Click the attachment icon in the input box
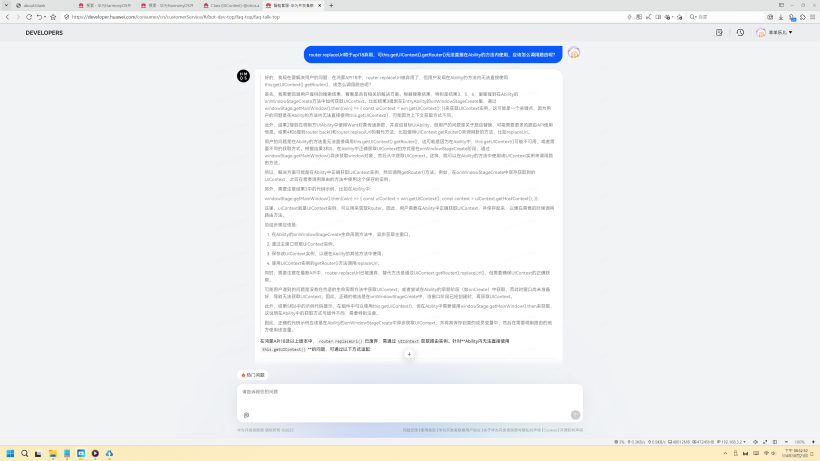This screenshot has width=820, height=461. tap(246, 414)
